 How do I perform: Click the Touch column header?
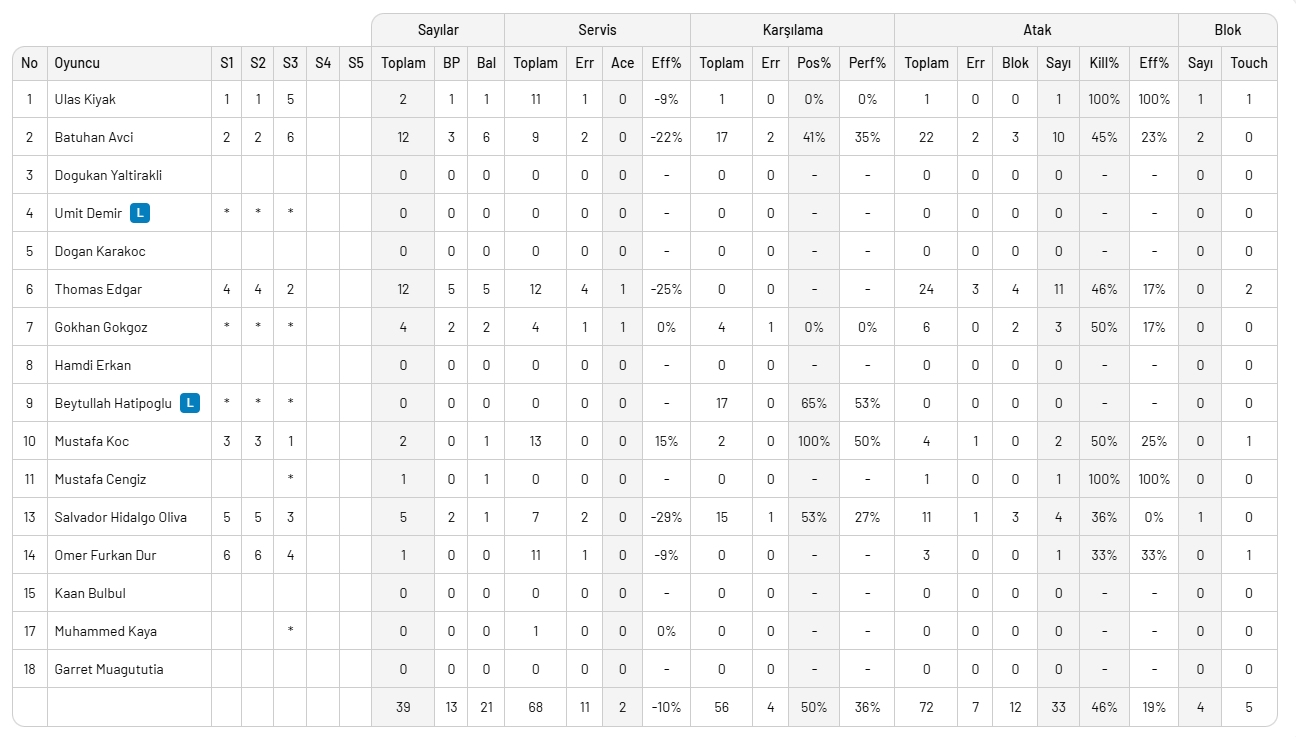click(x=1249, y=63)
